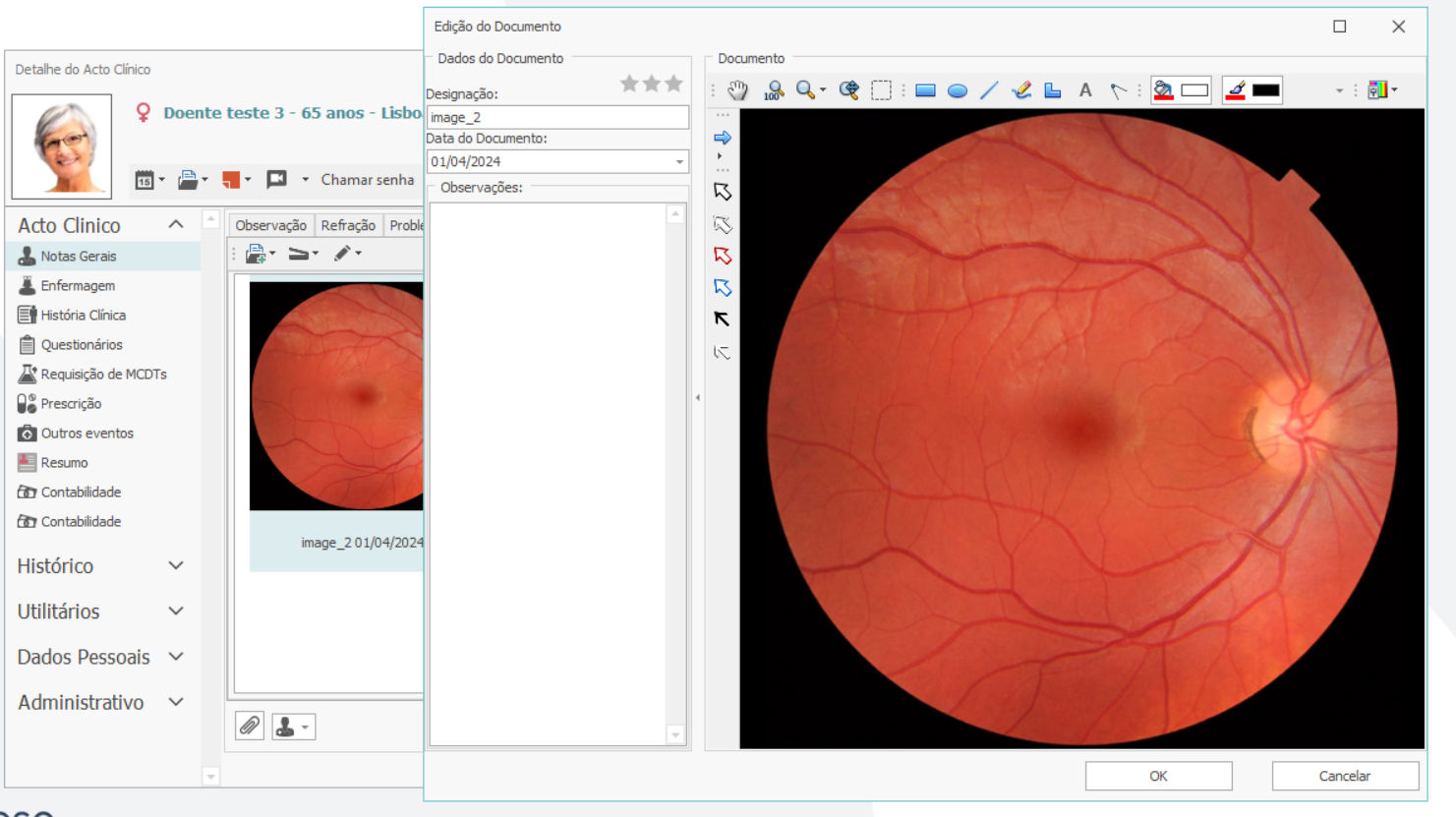Viewport: 1456px width, 817px height.
Task: Switch to the Refração tab
Action: pyautogui.click(x=348, y=225)
